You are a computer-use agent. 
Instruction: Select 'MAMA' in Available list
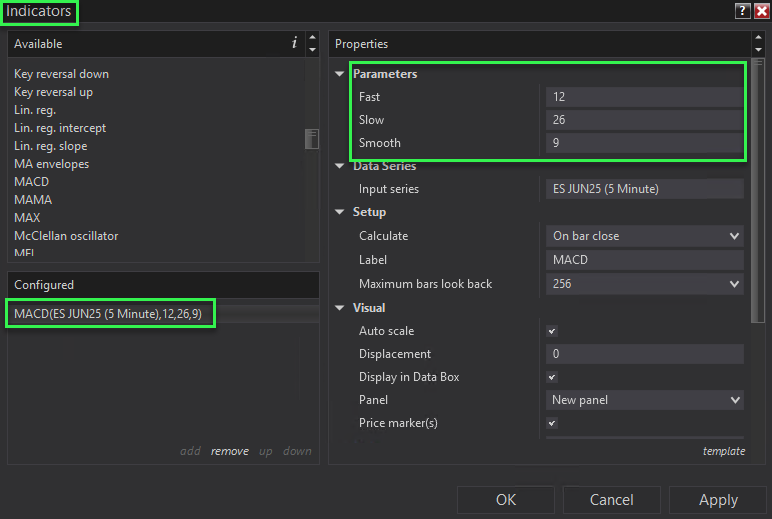tap(33, 200)
